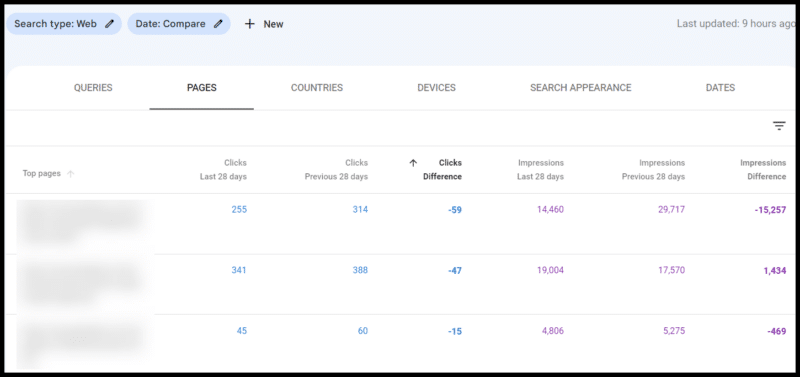
Task: Select the -15 clicks difference cell
Action: (x=455, y=332)
